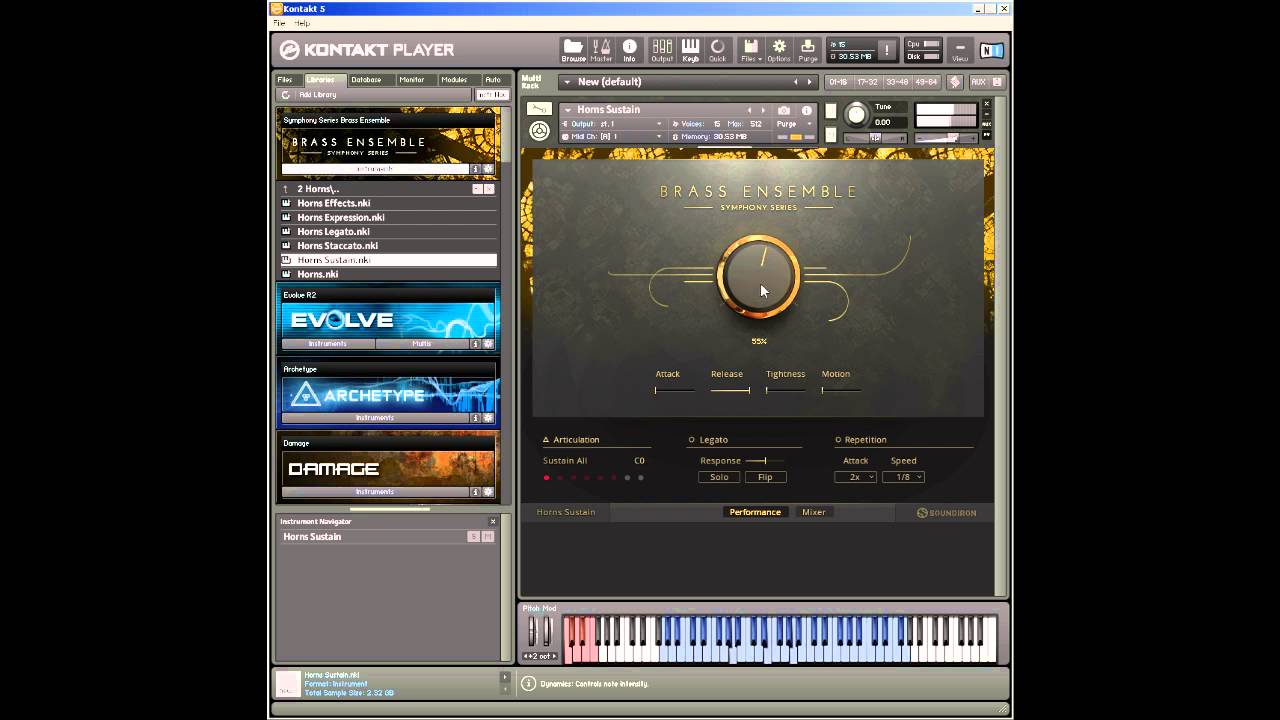This screenshot has width=1280, height=720.
Task: Click the Horns Sustain snapshot camera icon
Action: (x=784, y=110)
